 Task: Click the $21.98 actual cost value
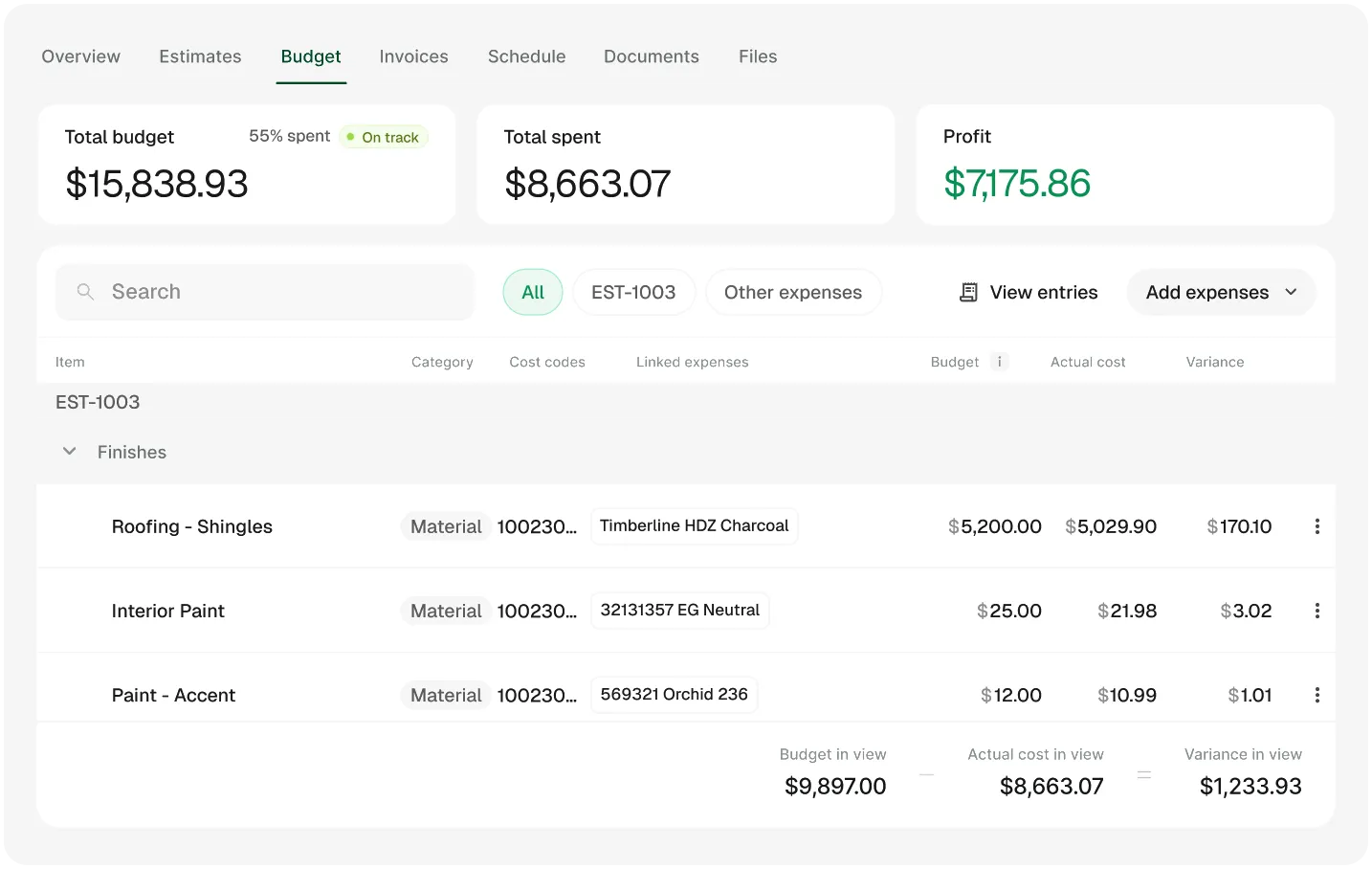click(x=1127, y=611)
